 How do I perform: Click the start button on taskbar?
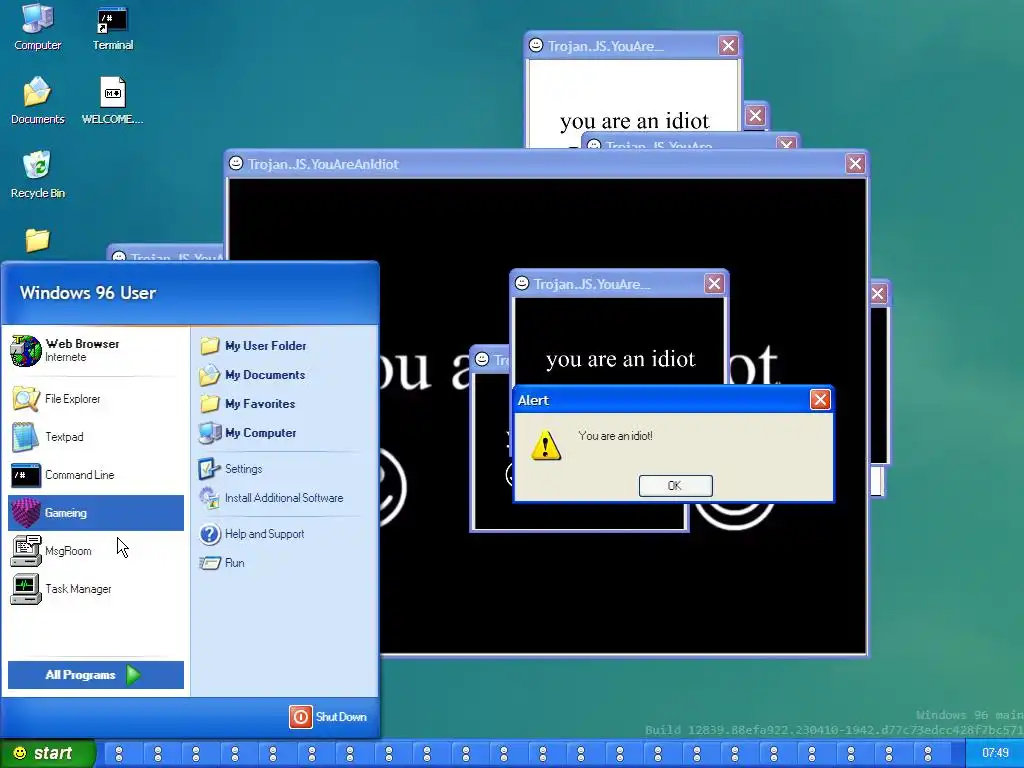48,753
